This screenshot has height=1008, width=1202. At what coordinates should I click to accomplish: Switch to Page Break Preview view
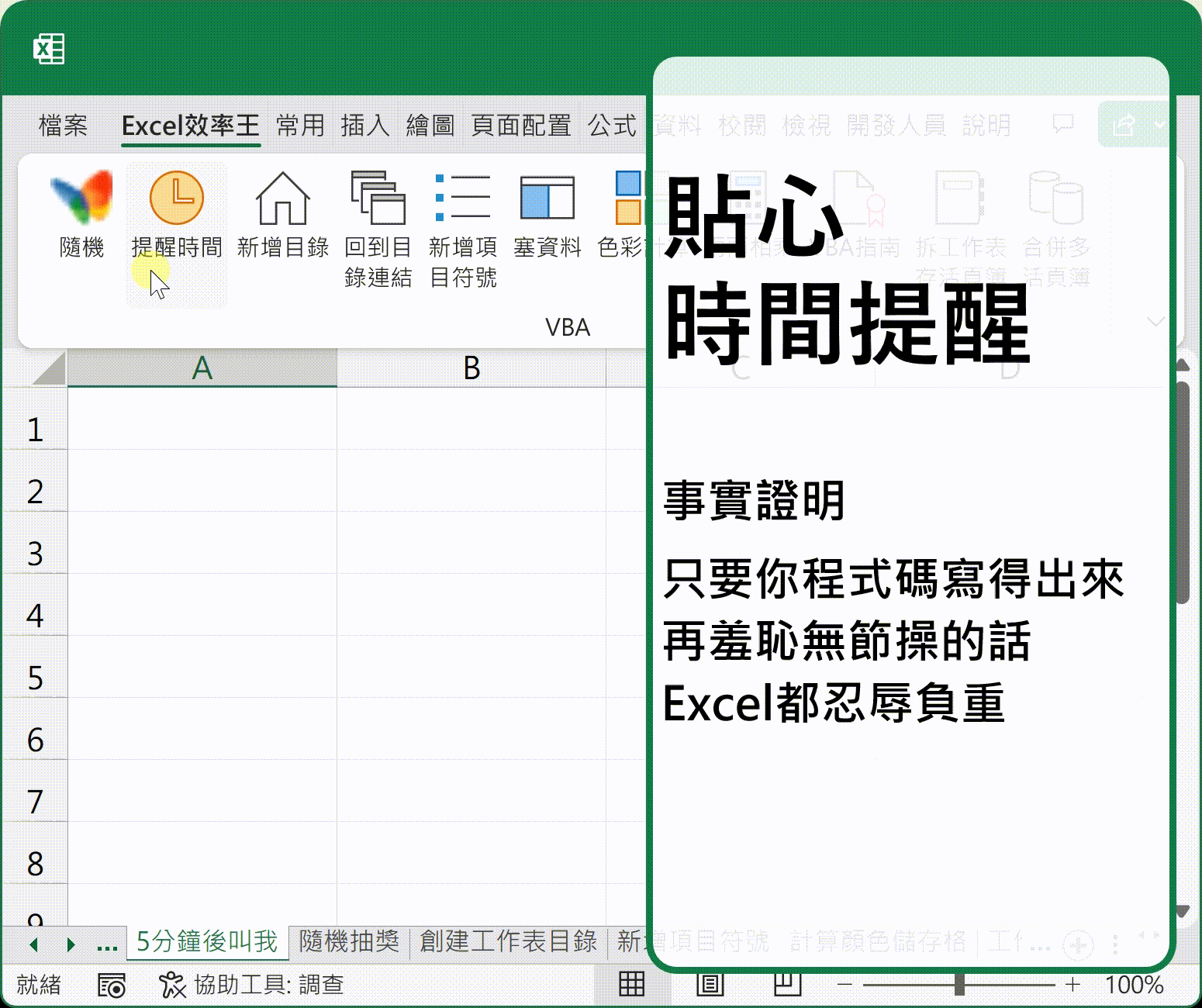787,985
